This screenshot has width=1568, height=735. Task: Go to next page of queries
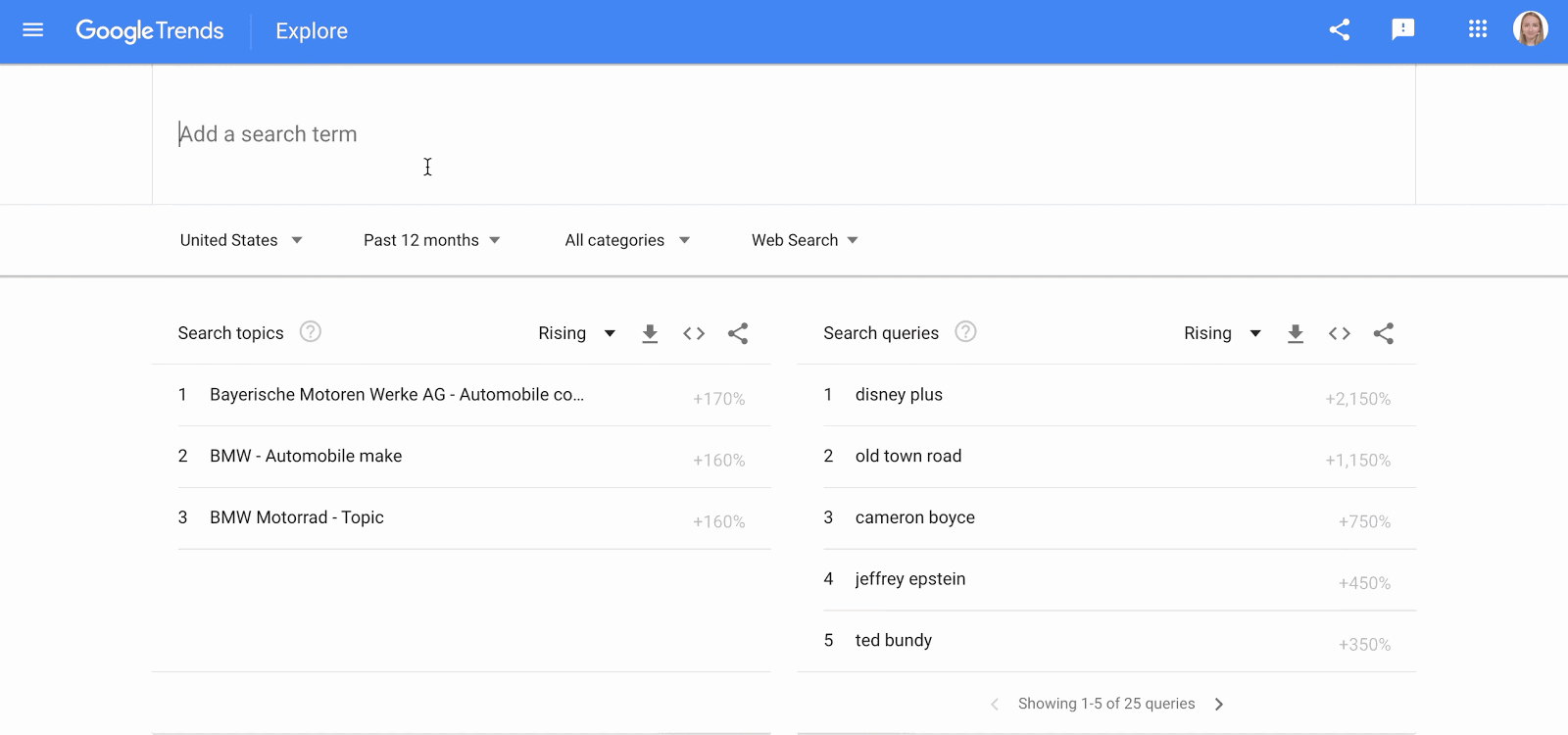1219,704
